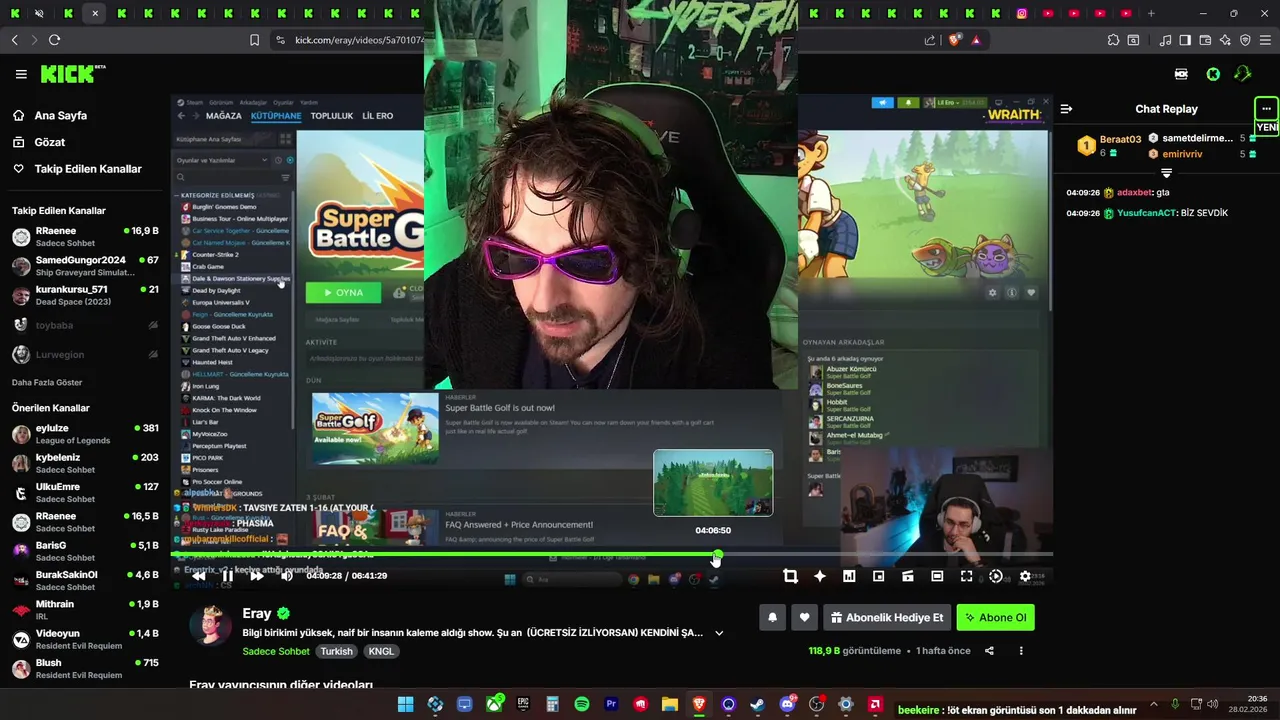Select the Turkish language tag
Image resolution: width=1280 pixels, height=720 pixels.
pyautogui.click(x=337, y=651)
